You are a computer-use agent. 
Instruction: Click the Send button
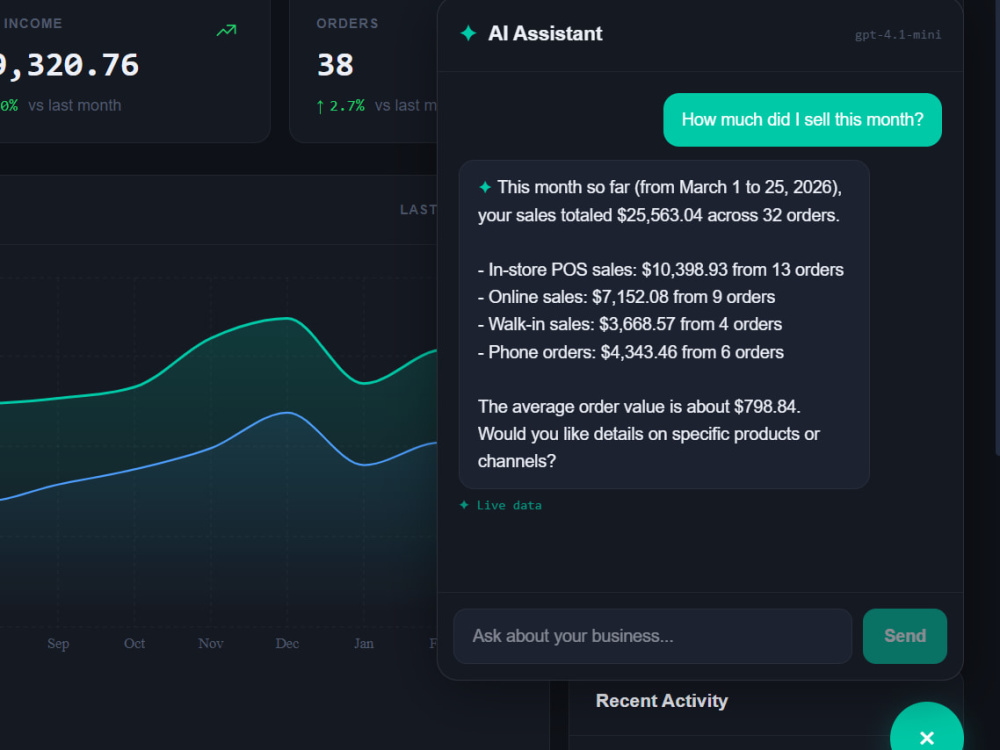point(904,636)
